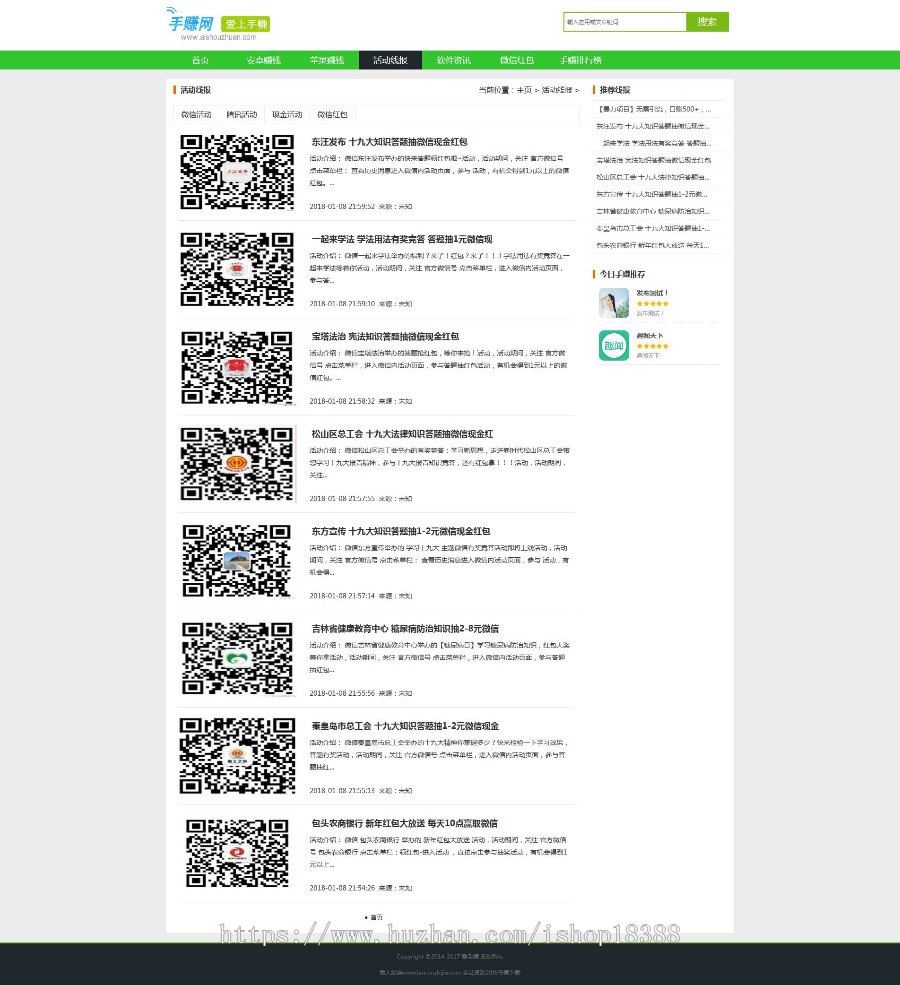This screenshot has height=985, width=900.
Task: Open sidebar link 松山区总工会 十九大法律知识
Action: 654,177
